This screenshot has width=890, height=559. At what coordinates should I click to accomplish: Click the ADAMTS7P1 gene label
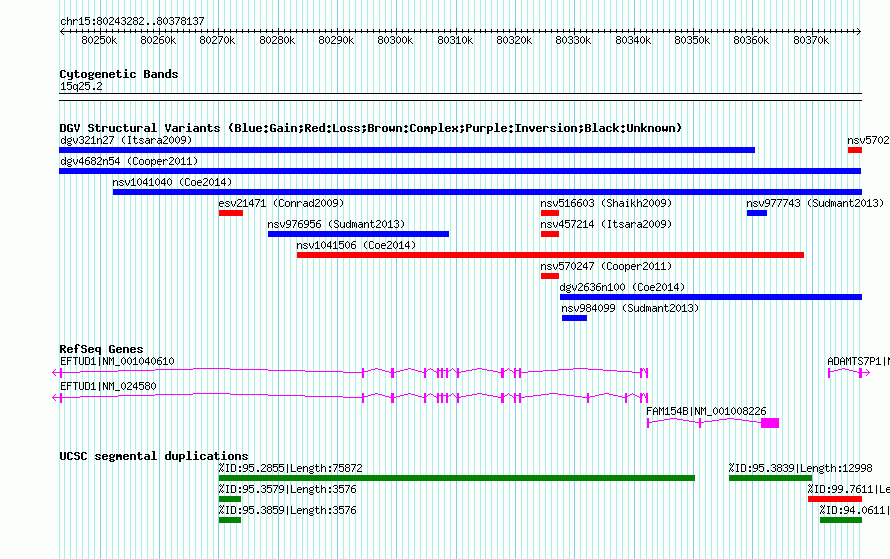(858, 361)
